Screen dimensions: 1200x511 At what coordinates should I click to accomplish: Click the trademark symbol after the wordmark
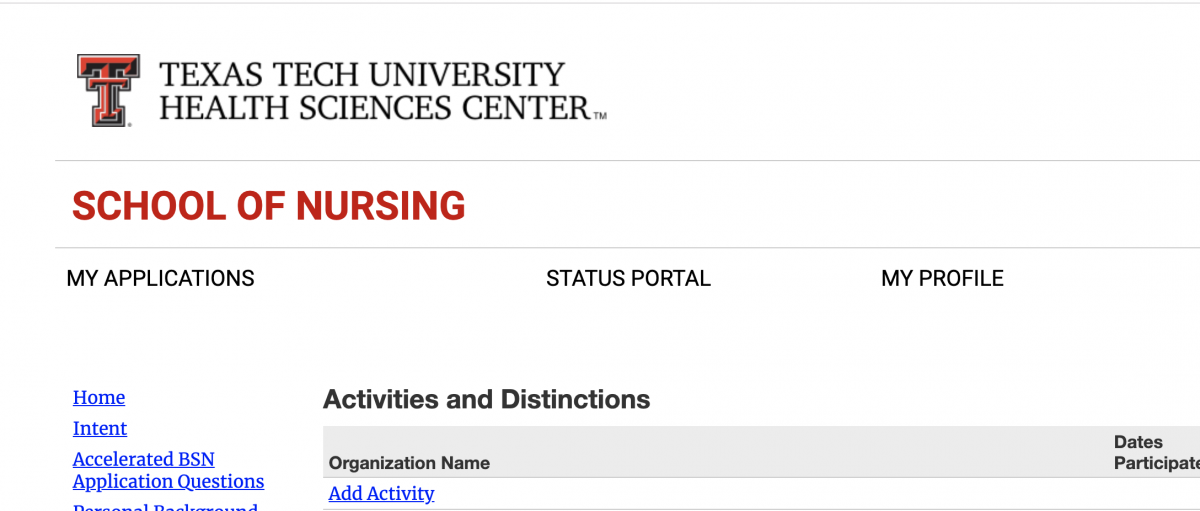point(600,116)
